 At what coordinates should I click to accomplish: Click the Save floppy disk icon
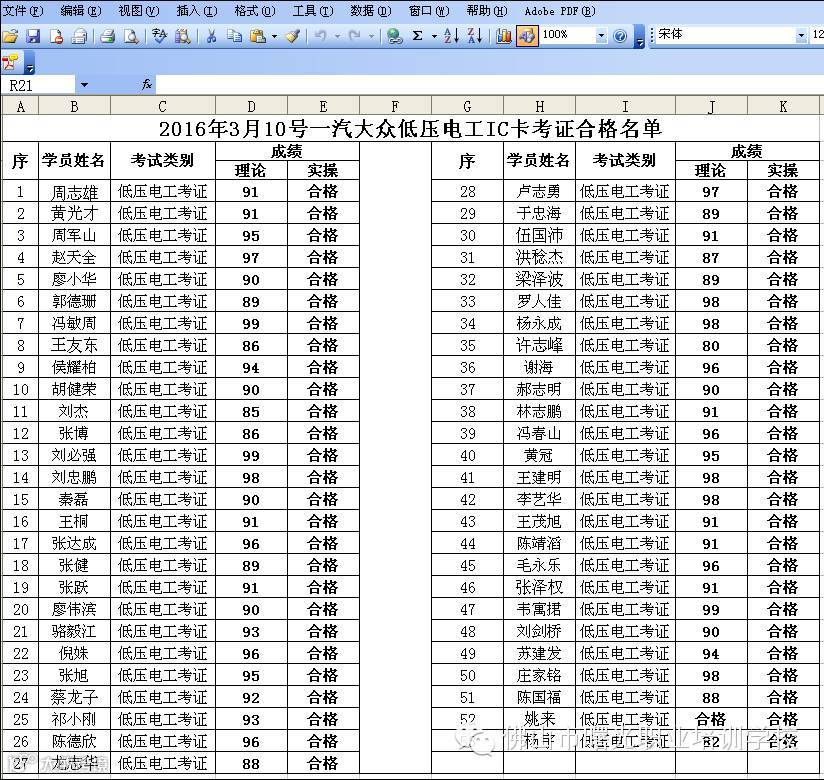(x=33, y=36)
